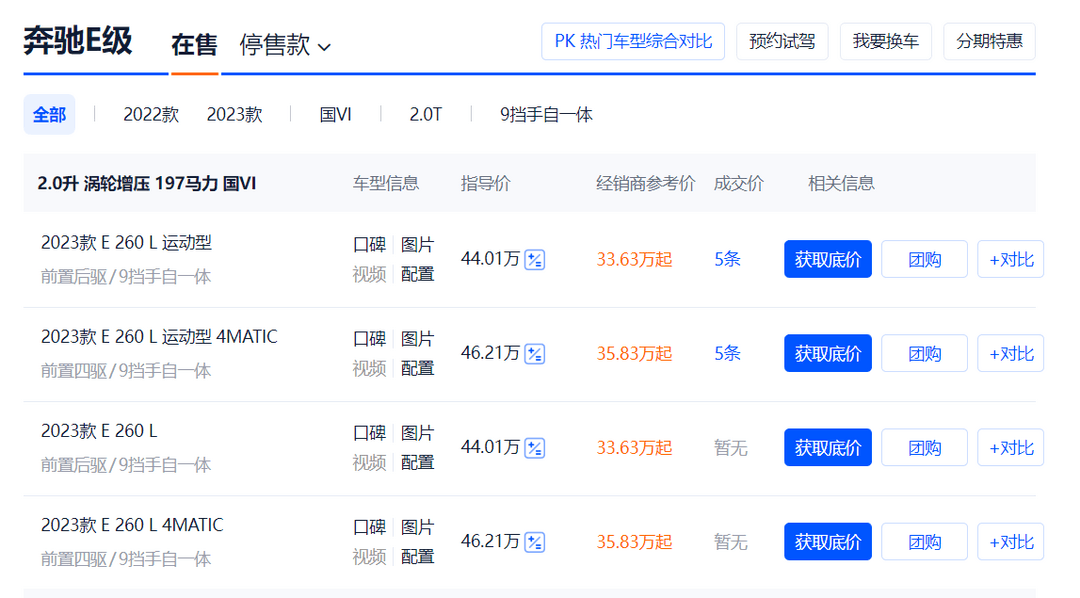The width and height of the screenshot is (1080, 598).
Task: Open PK 热门车型综合对比
Action: pos(633,41)
